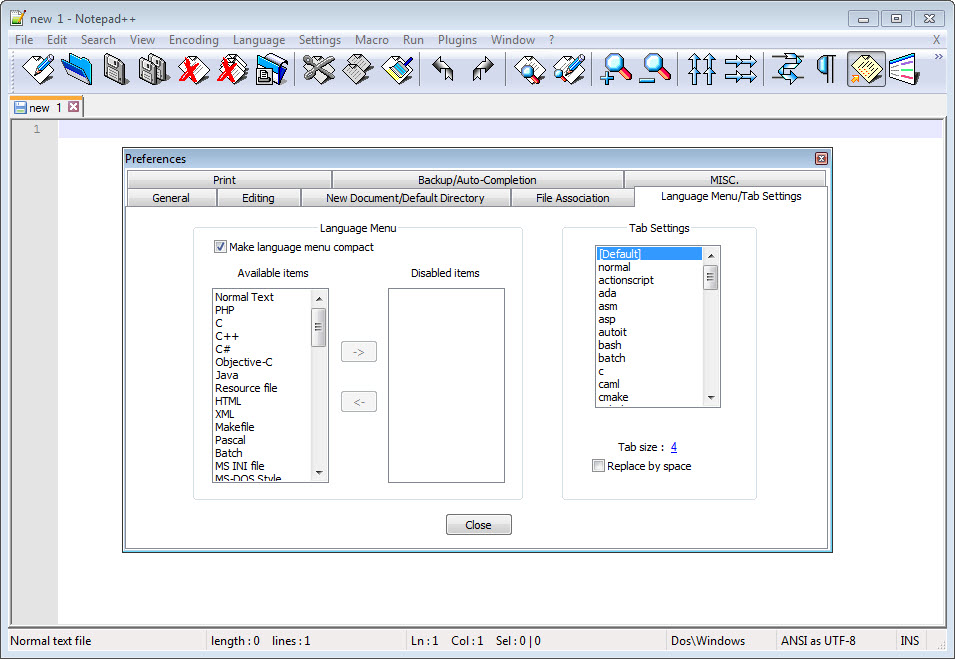
Task: Click the Tab size value link '4'
Action: coord(674,447)
